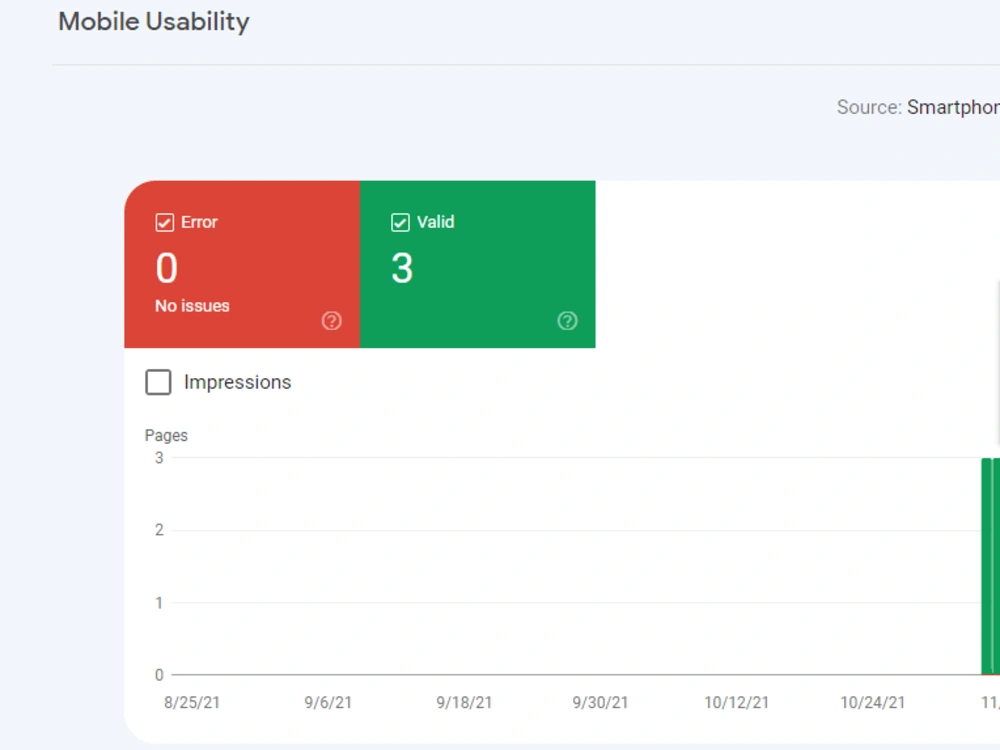Image resolution: width=1000 pixels, height=750 pixels.
Task: Click the Source: Smartphone label
Action: (x=918, y=107)
